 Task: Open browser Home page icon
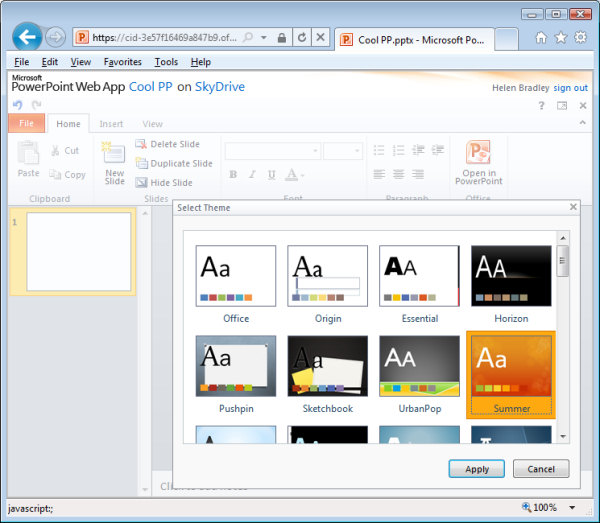(x=541, y=37)
